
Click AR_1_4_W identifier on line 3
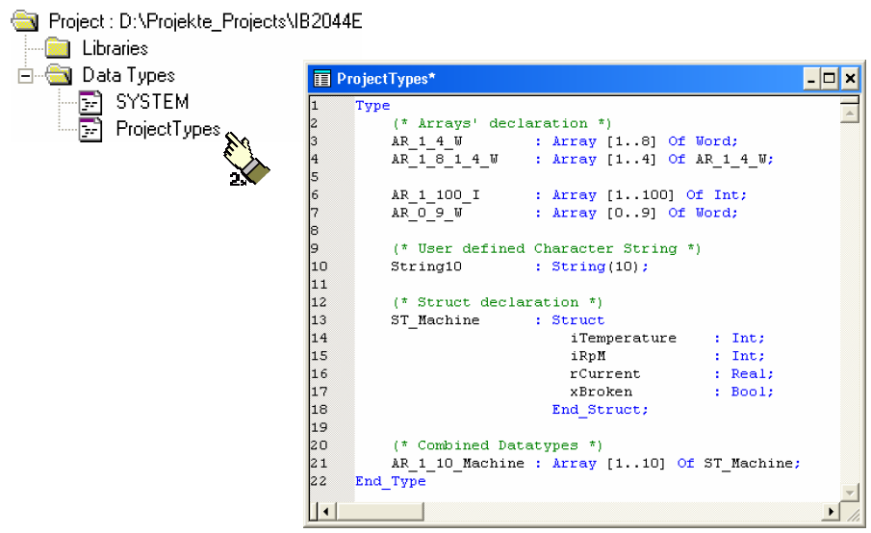coord(427,142)
